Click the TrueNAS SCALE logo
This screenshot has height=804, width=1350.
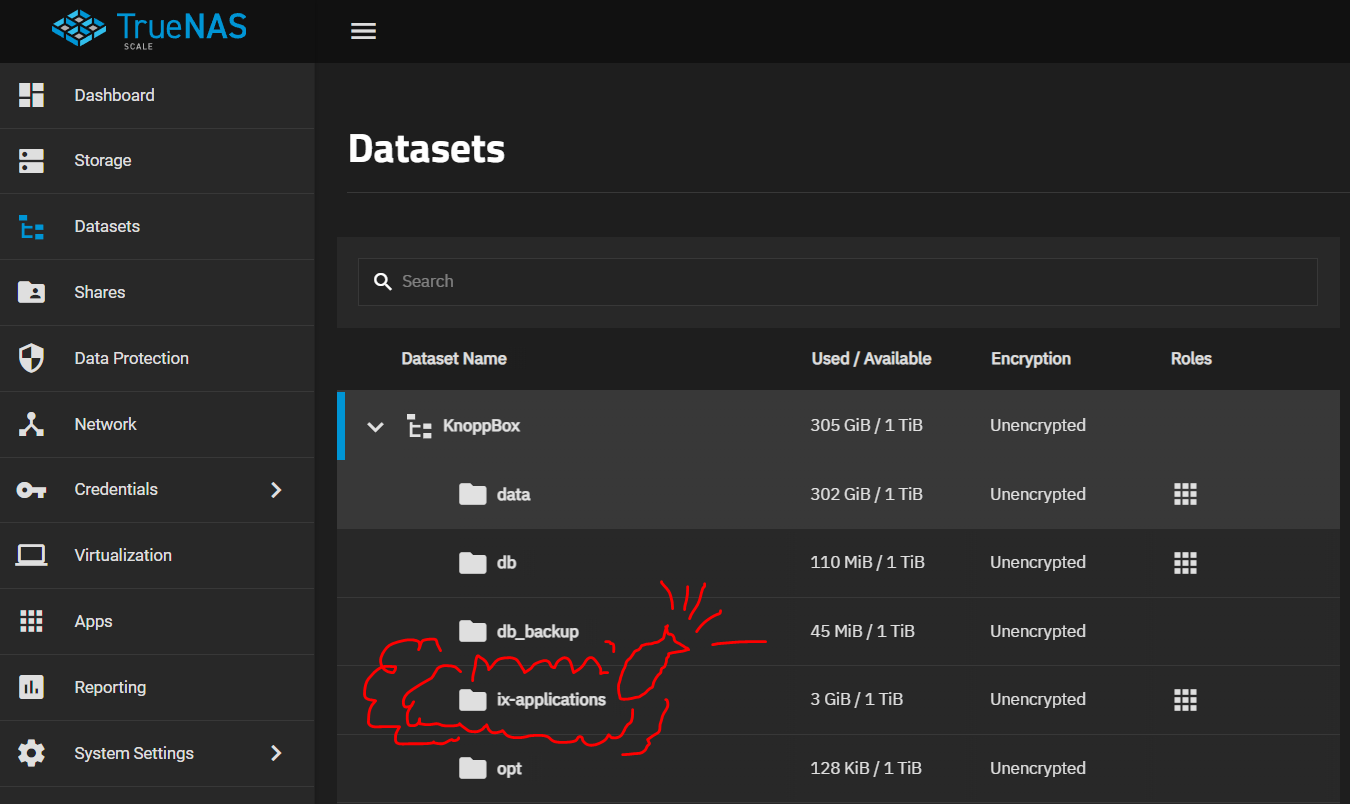pos(149,29)
